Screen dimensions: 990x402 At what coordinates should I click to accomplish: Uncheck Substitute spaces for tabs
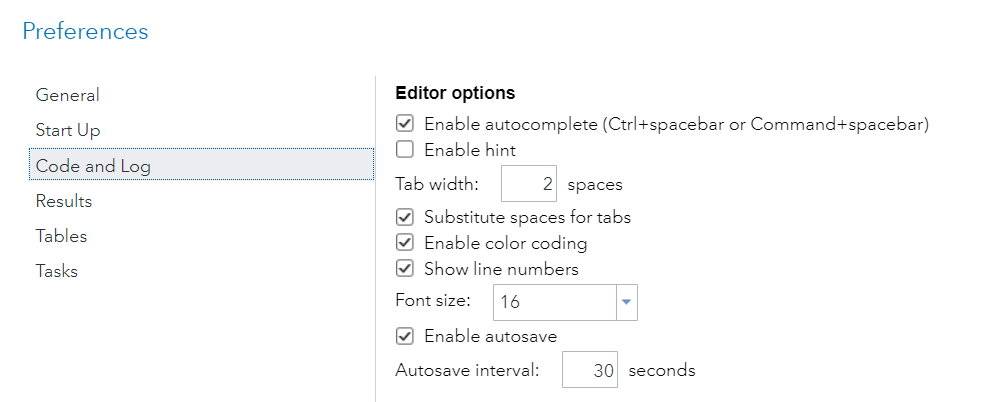click(x=405, y=217)
